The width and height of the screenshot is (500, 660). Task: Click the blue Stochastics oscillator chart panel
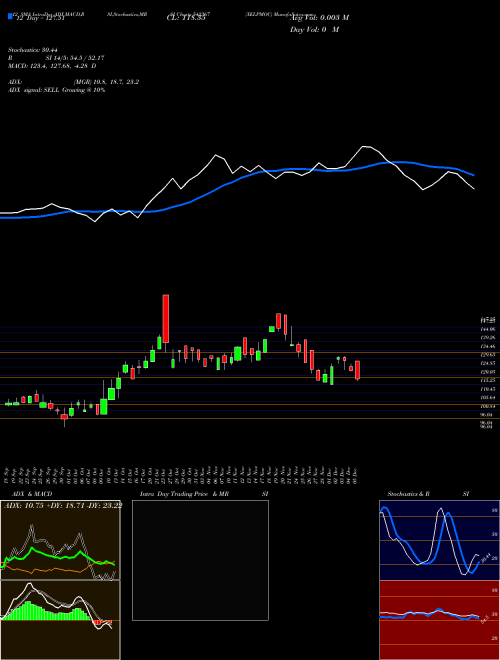439,540
